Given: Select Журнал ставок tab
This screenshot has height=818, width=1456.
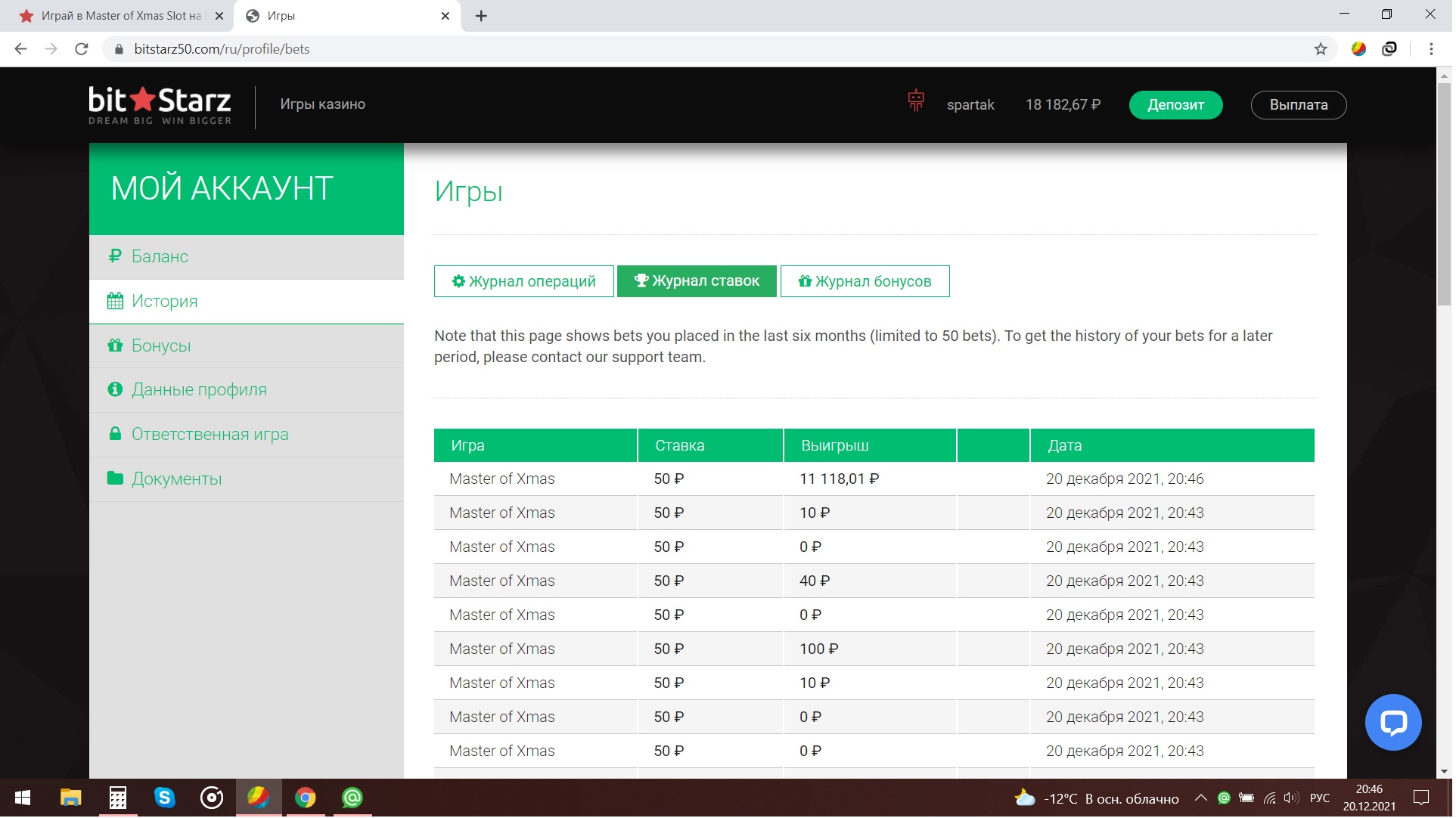Looking at the screenshot, I should click(x=698, y=282).
